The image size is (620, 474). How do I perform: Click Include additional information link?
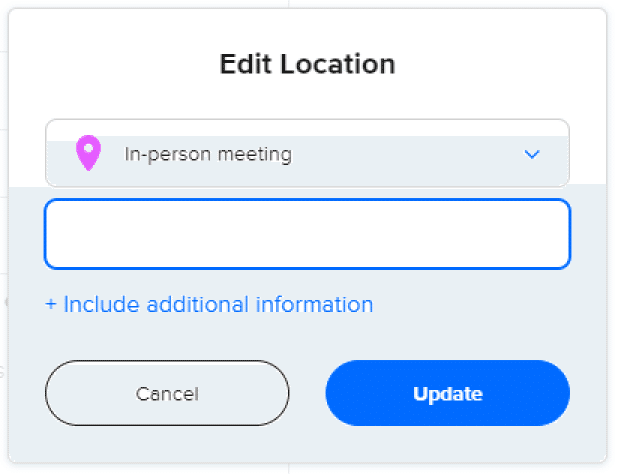[209, 304]
